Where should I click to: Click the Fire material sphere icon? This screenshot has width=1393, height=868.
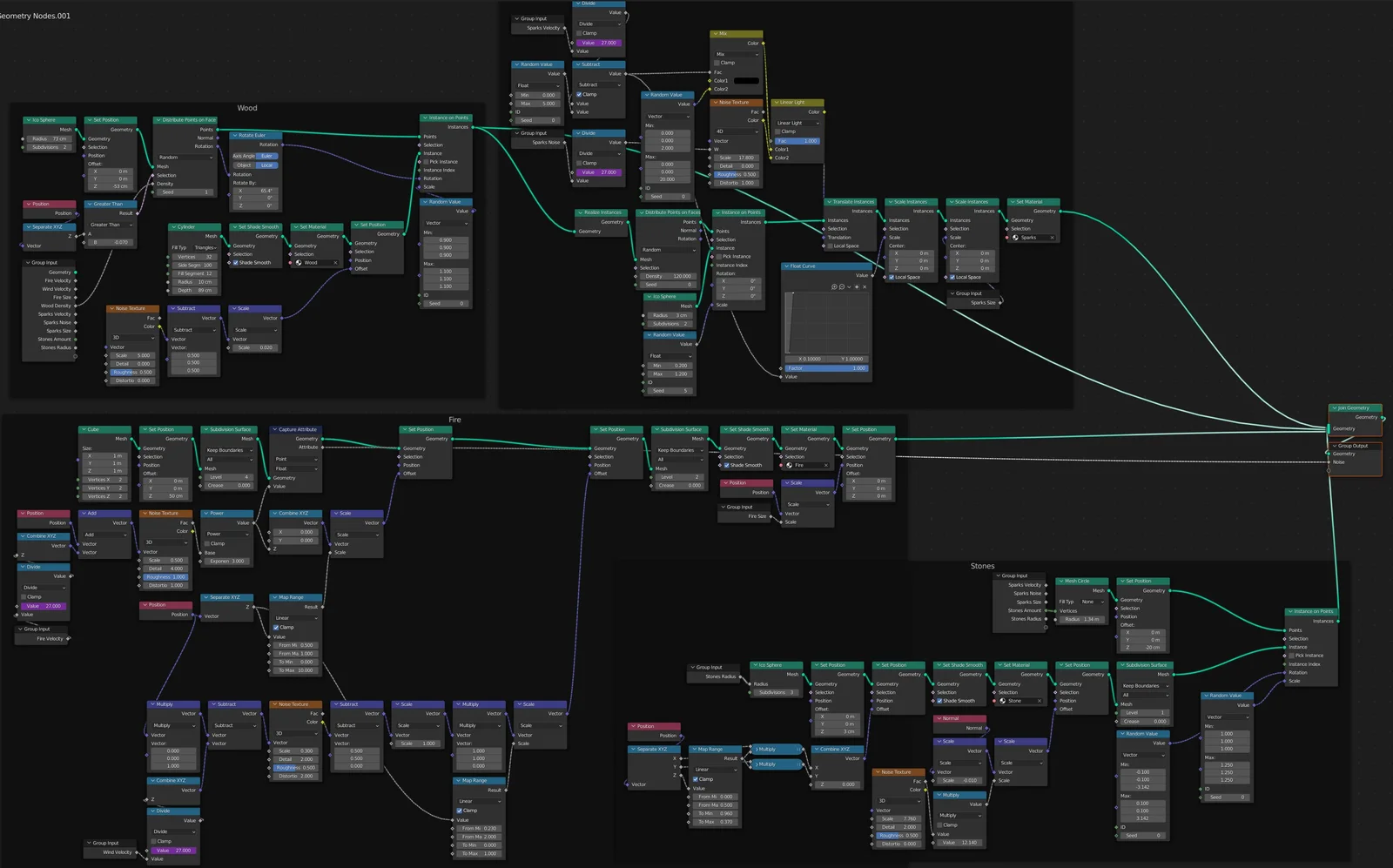coord(790,465)
